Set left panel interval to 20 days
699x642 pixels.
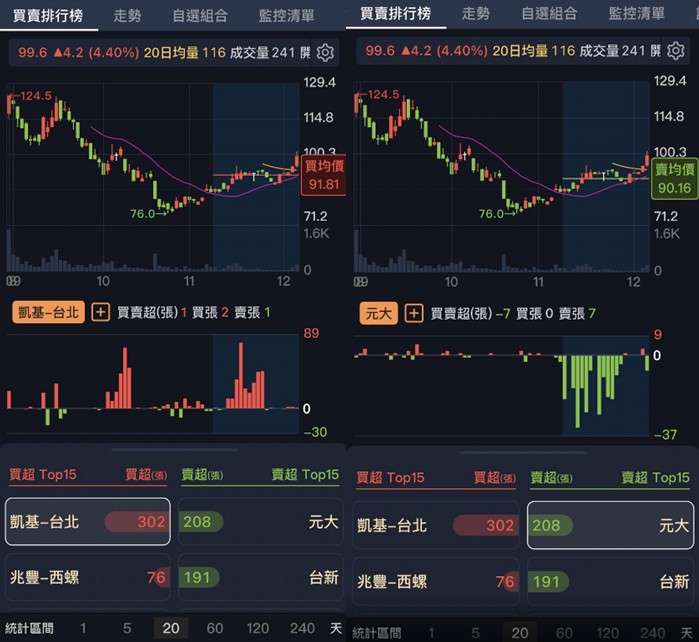171,628
